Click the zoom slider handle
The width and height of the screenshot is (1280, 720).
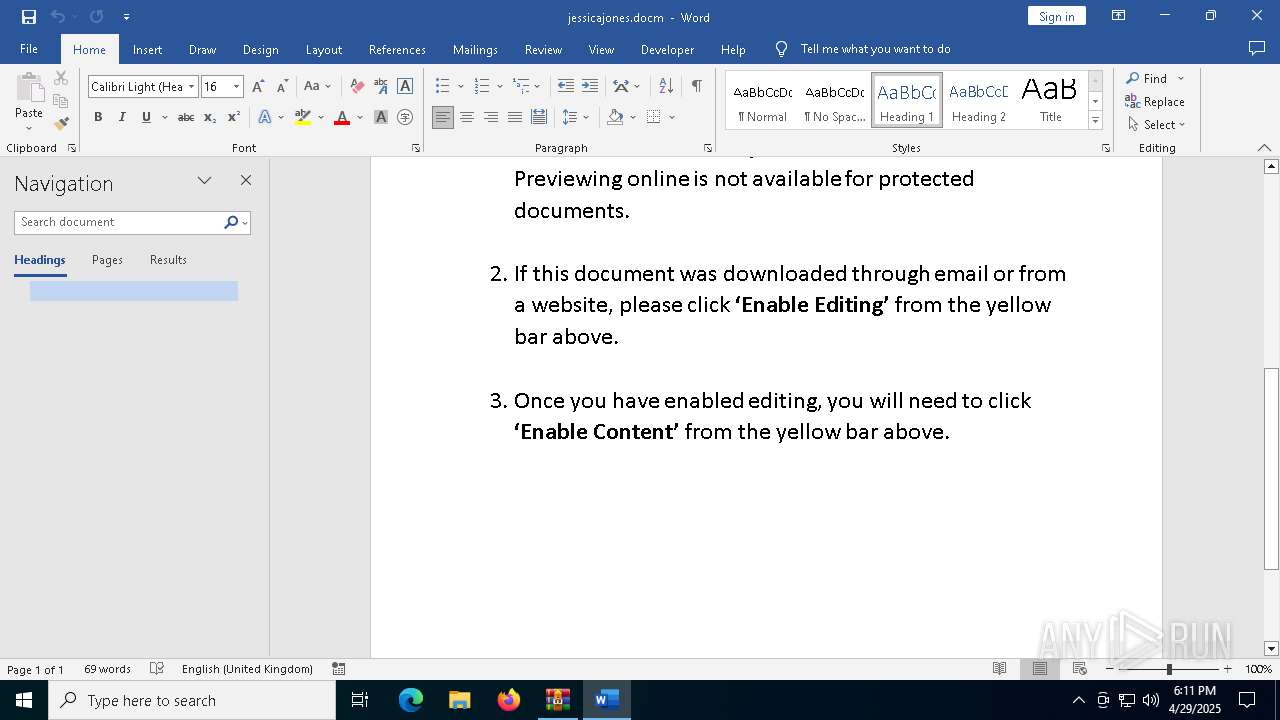[x=1169, y=669]
